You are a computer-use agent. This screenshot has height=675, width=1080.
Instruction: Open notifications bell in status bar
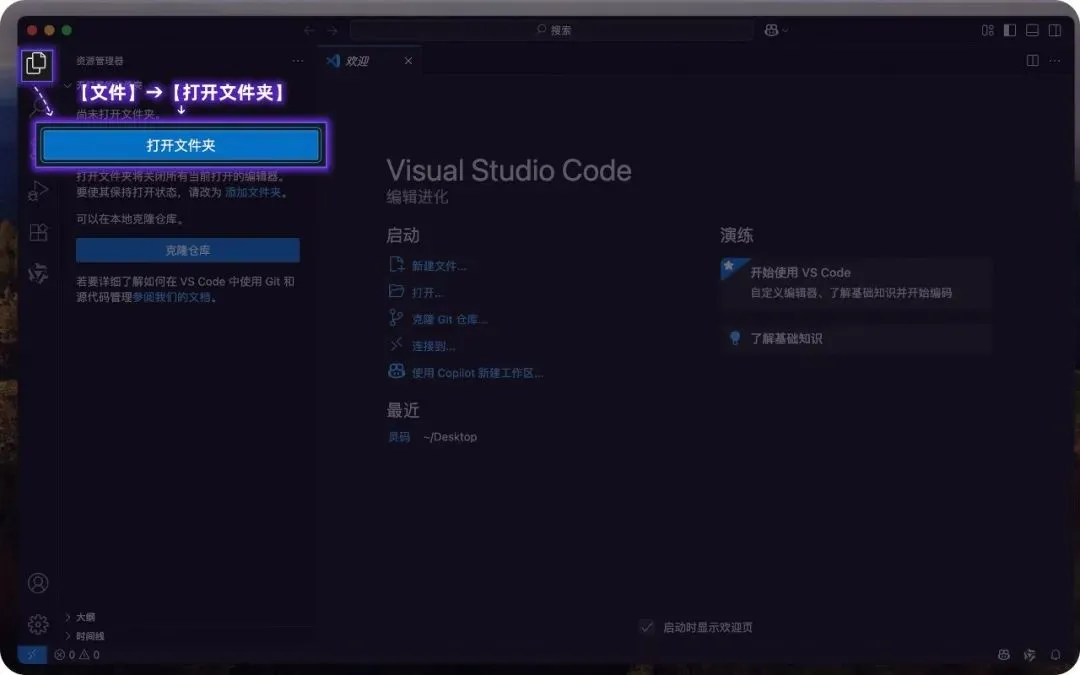tap(1055, 655)
